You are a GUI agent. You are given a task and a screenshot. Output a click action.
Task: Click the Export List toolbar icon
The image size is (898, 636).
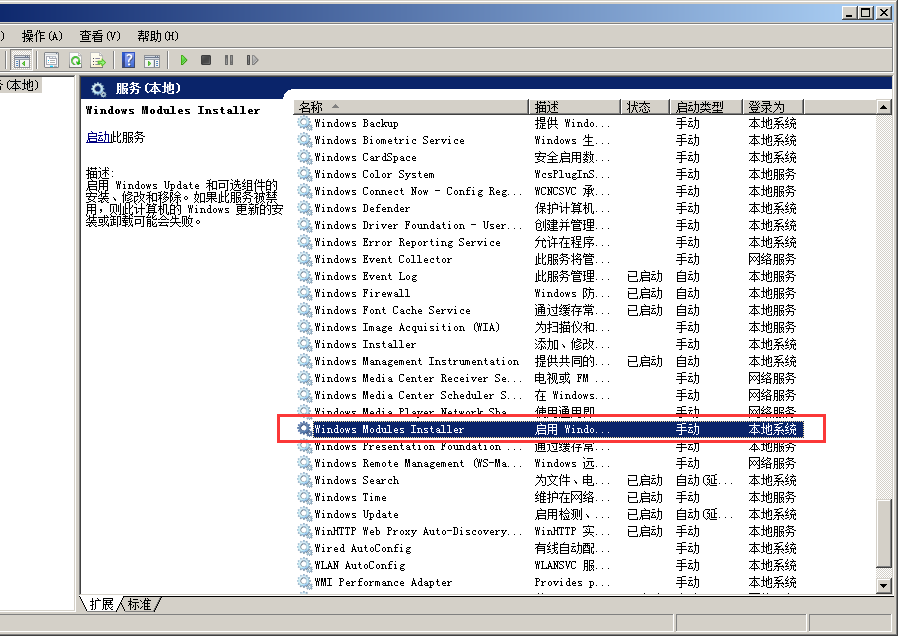(98, 61)
